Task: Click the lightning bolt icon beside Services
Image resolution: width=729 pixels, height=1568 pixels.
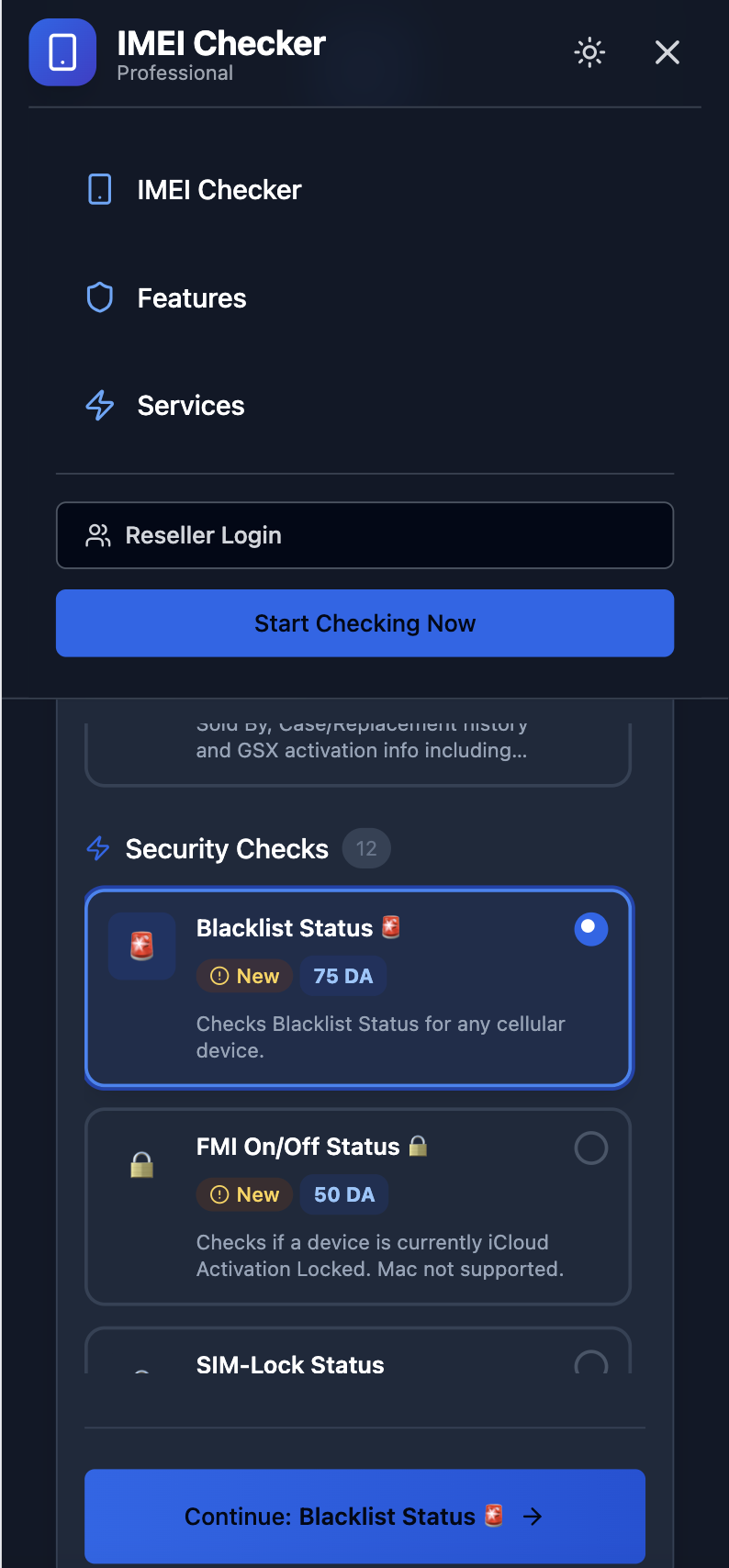Action: pos(99,405)
